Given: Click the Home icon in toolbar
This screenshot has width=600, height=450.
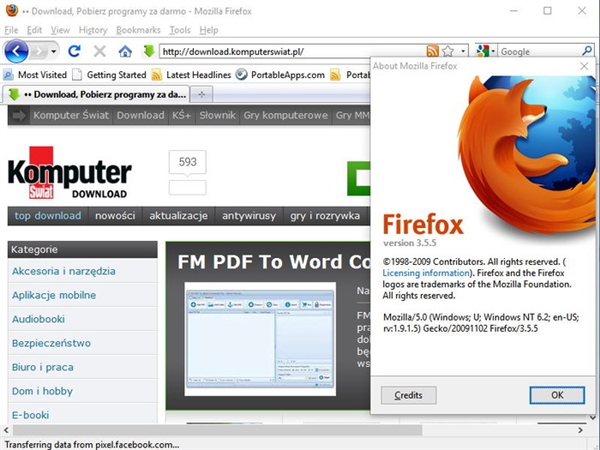Looking at the screenshot, I should coord(125,51).
